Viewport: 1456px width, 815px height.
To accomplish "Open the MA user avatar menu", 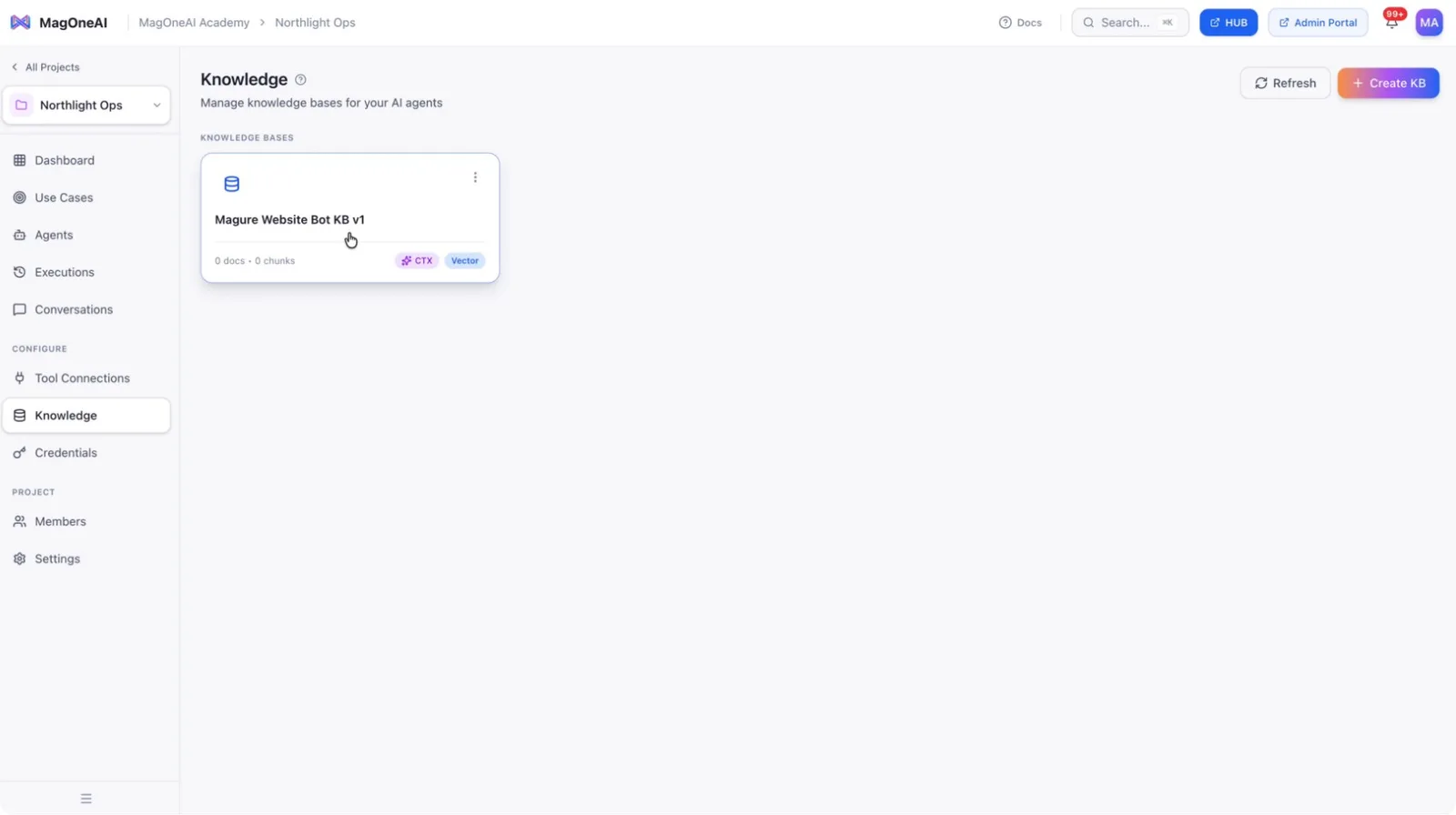I will (1429, 23).
